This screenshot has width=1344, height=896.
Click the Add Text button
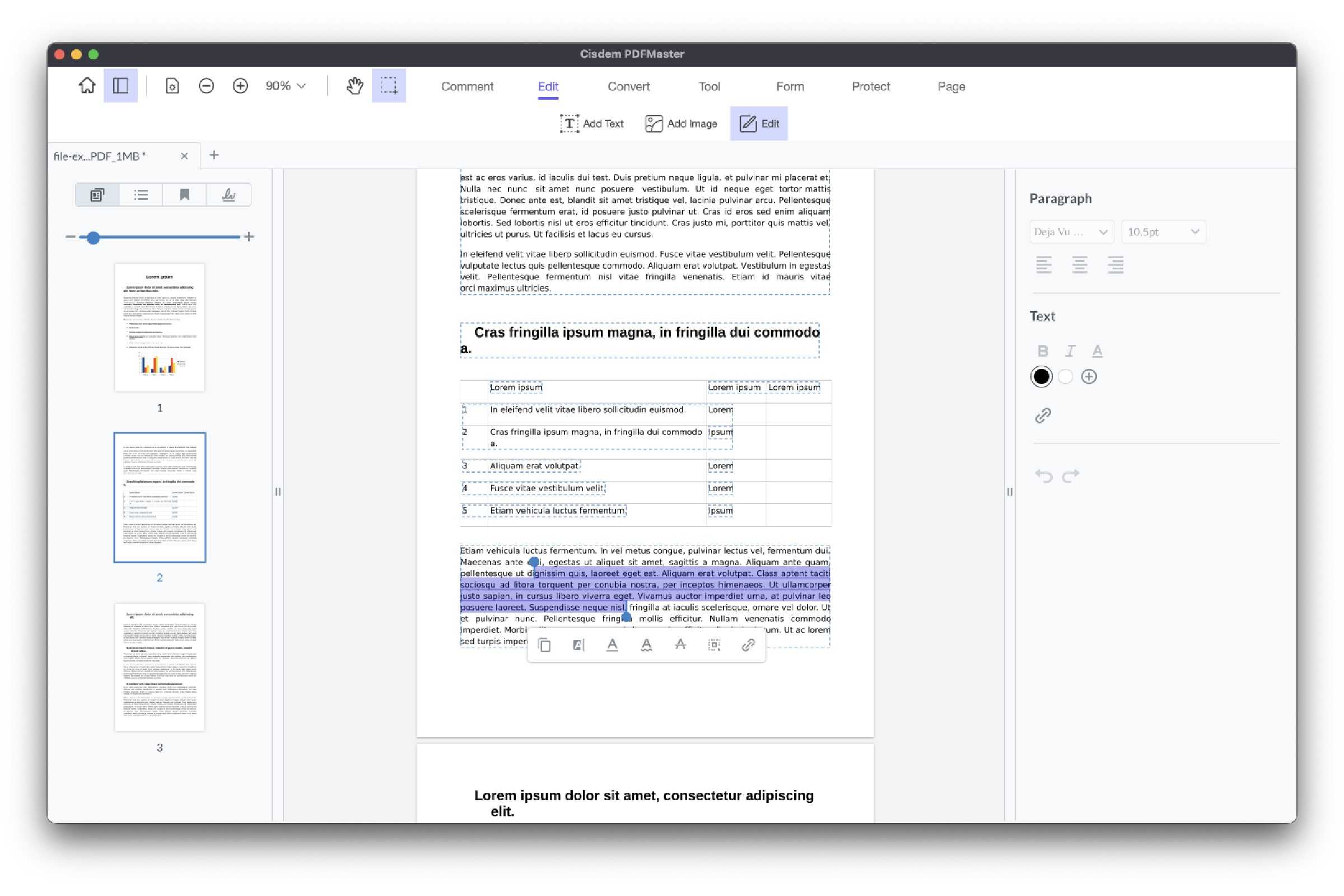[592, 123]
